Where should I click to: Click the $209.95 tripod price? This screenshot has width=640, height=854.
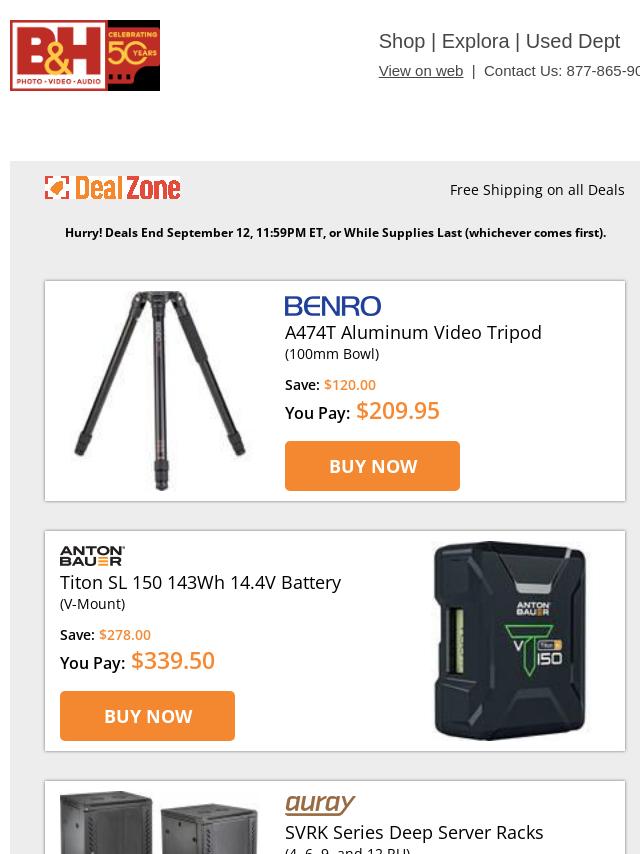(x=398, y=411)
